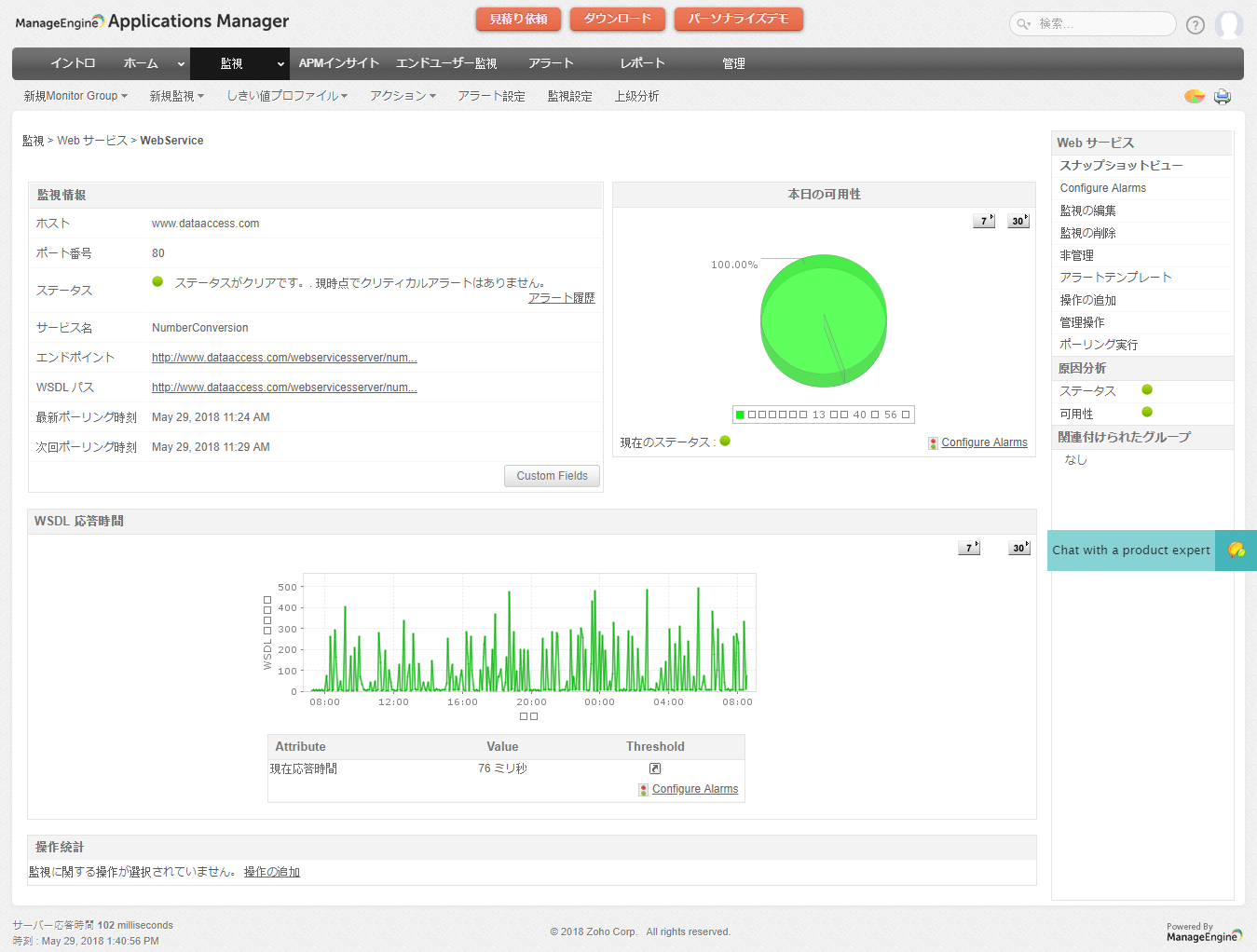Screen dimensions: 1257x952
Task: Click the Custom Fields button
Action: 552,476
